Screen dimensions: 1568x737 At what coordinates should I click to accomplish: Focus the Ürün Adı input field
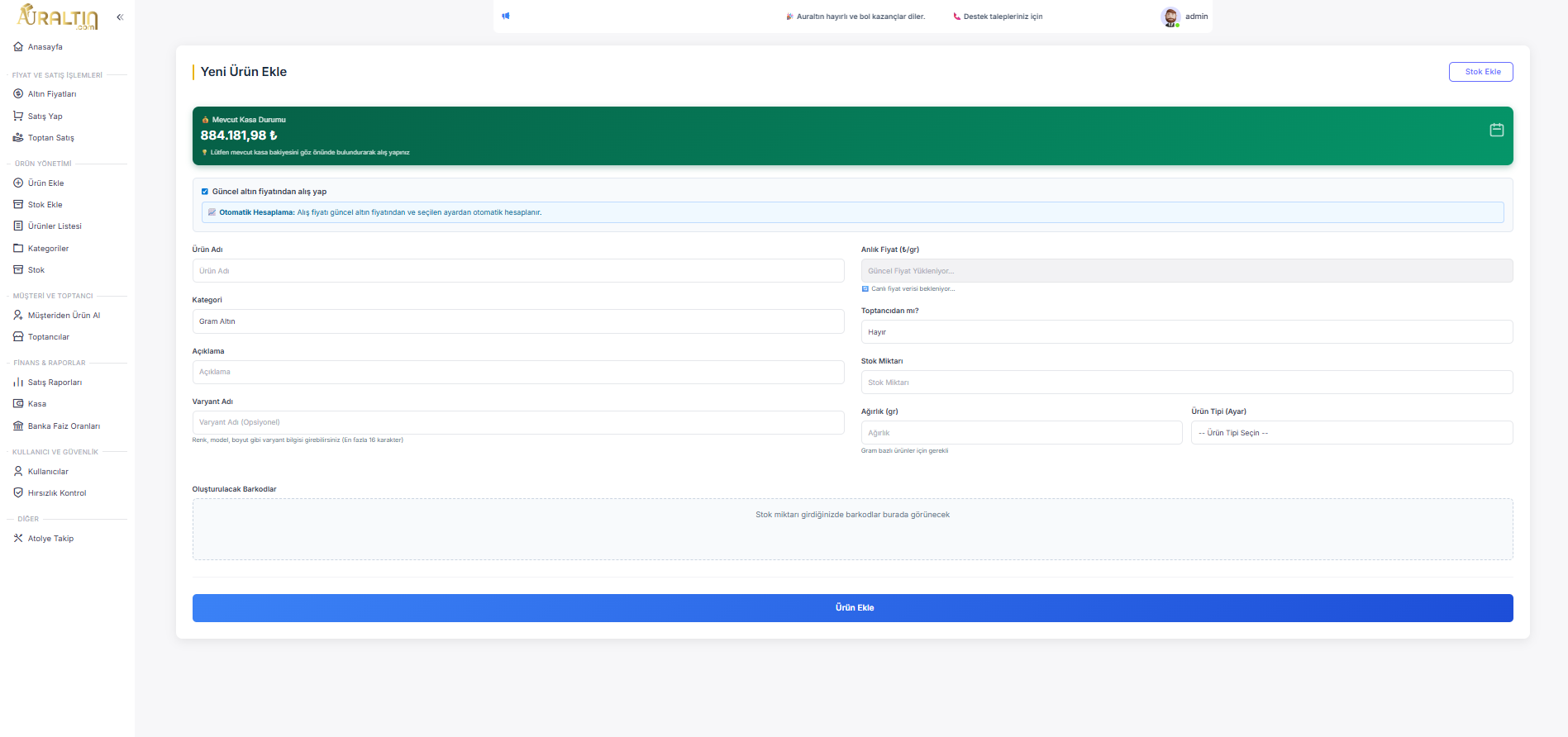(x=517, y=271)
